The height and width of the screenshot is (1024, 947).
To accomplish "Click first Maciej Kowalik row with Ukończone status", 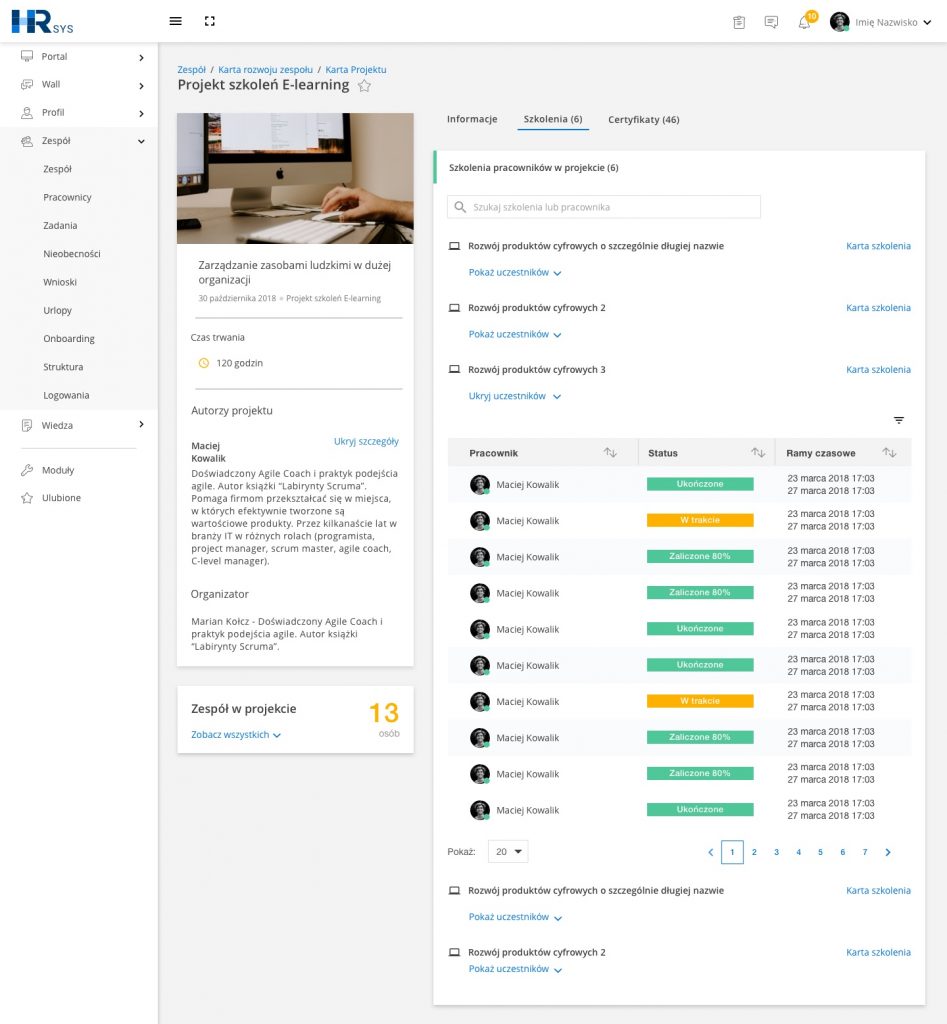I will pos(679,485).
